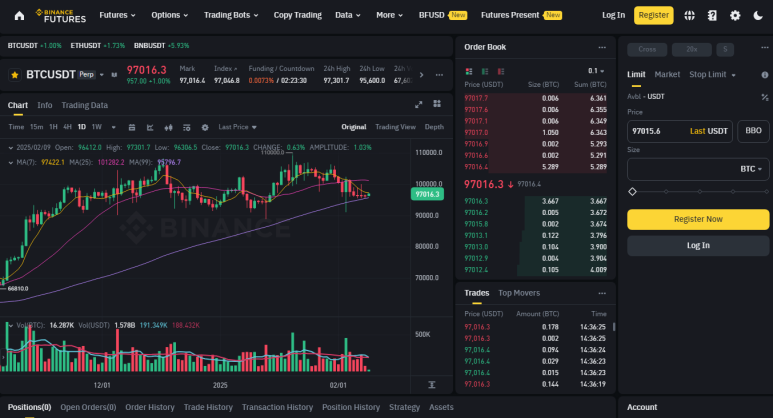Open the fee calculator percent icon
Image resolution: width=773 pixels, height=418 pixels.
(765, 97)
